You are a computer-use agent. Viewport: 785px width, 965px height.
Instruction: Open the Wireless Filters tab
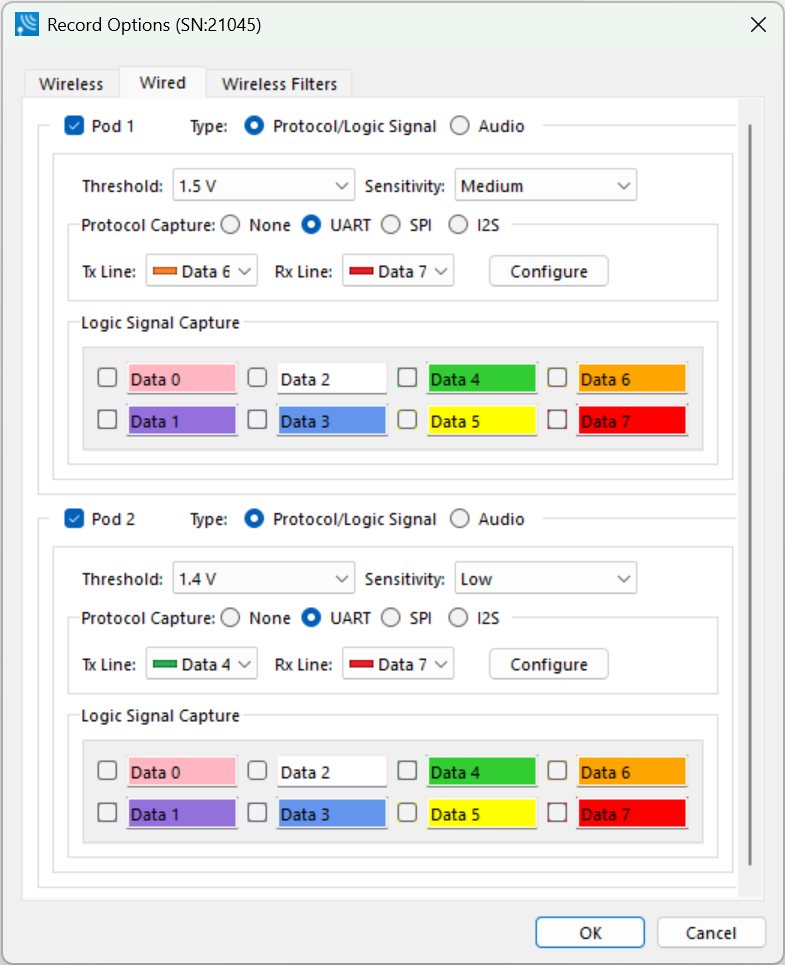279,84
